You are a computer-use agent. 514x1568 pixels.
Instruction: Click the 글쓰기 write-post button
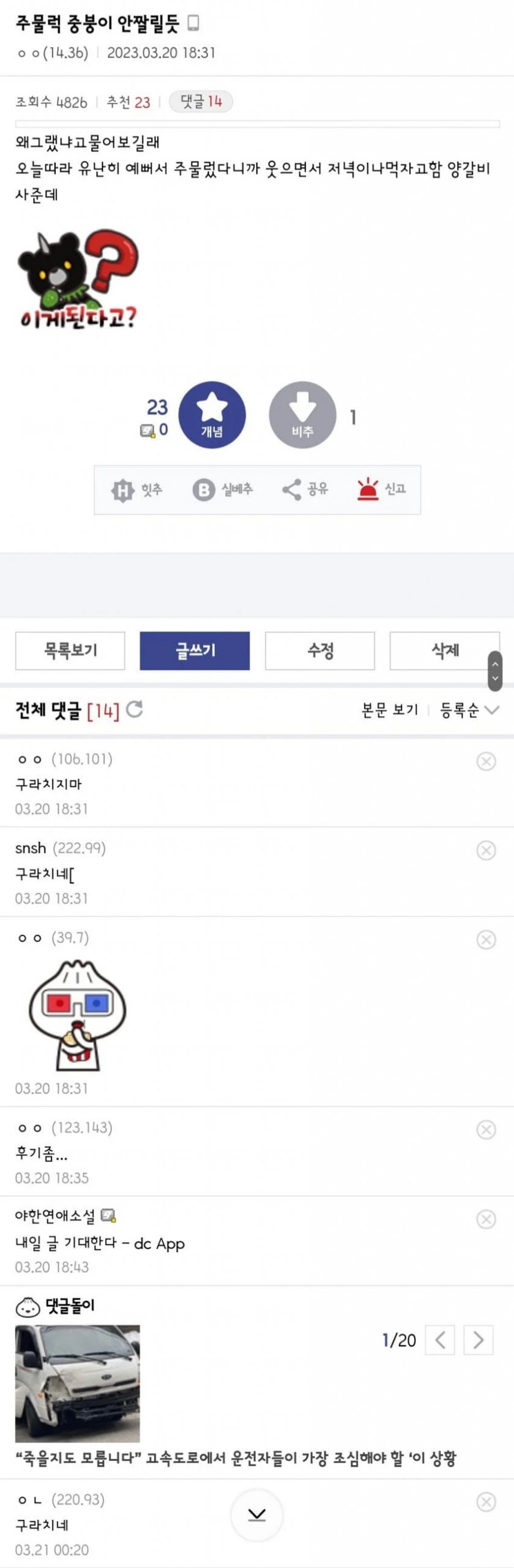(x=195, y=650)
